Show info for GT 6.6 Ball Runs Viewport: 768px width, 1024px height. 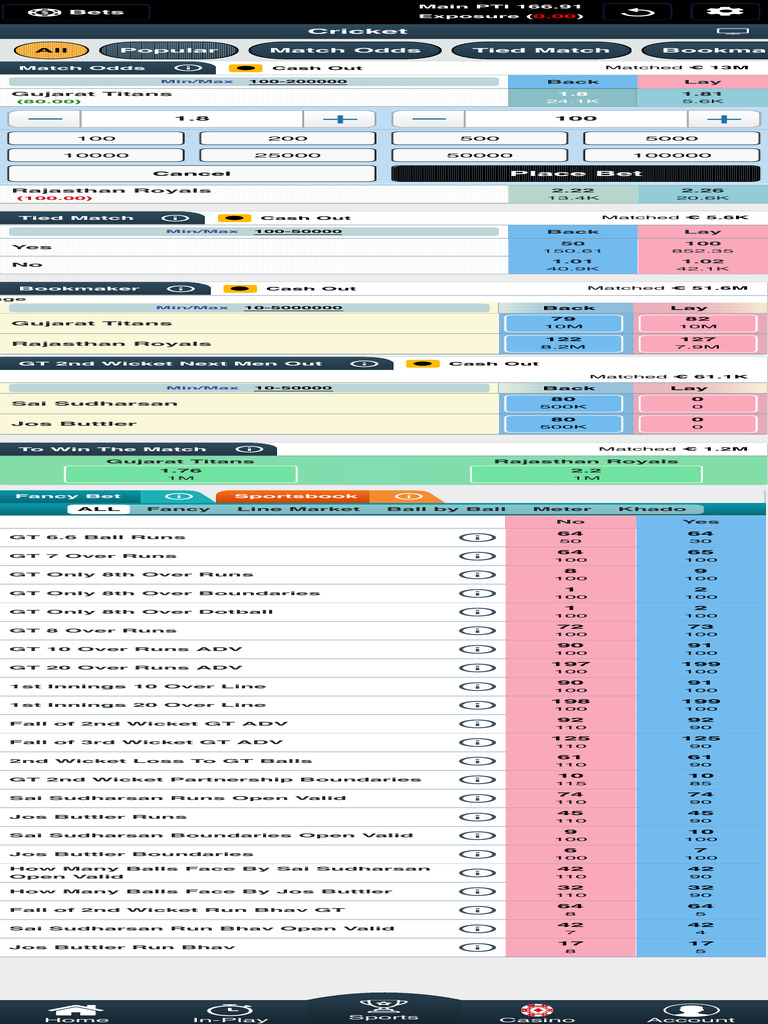[477, 537]
